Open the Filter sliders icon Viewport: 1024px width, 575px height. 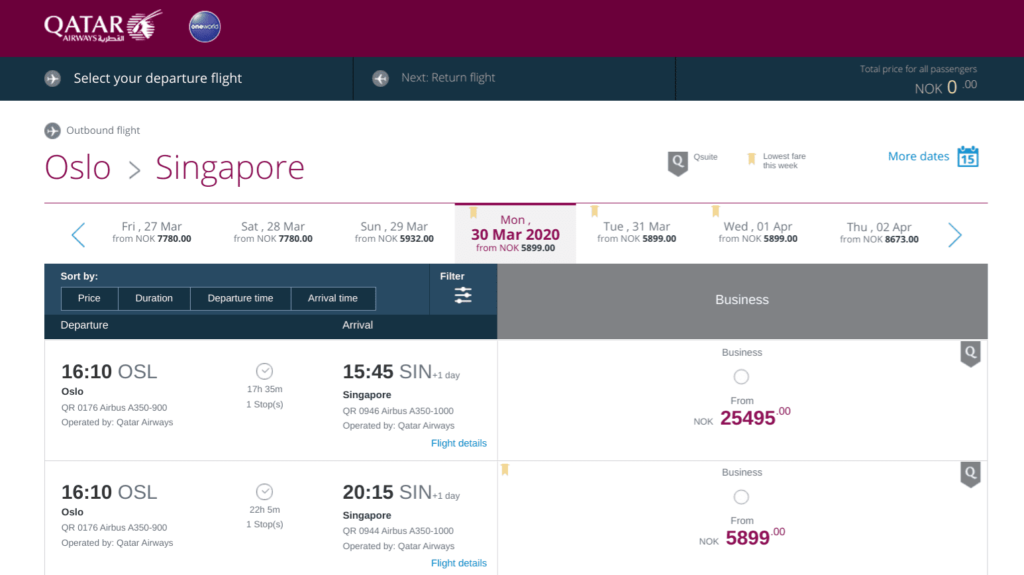tap(462, 295)
